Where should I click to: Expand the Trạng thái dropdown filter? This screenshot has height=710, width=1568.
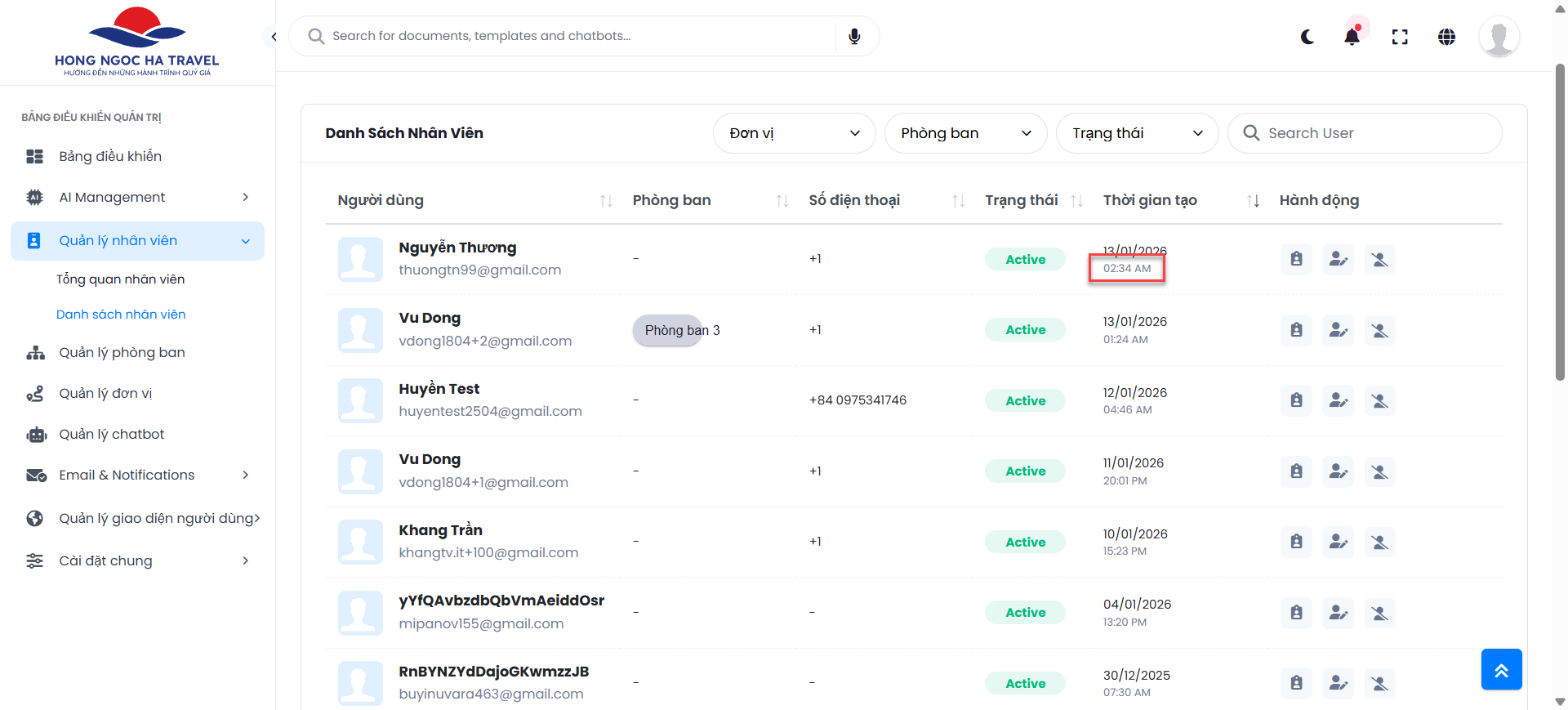pos(1137,133)
